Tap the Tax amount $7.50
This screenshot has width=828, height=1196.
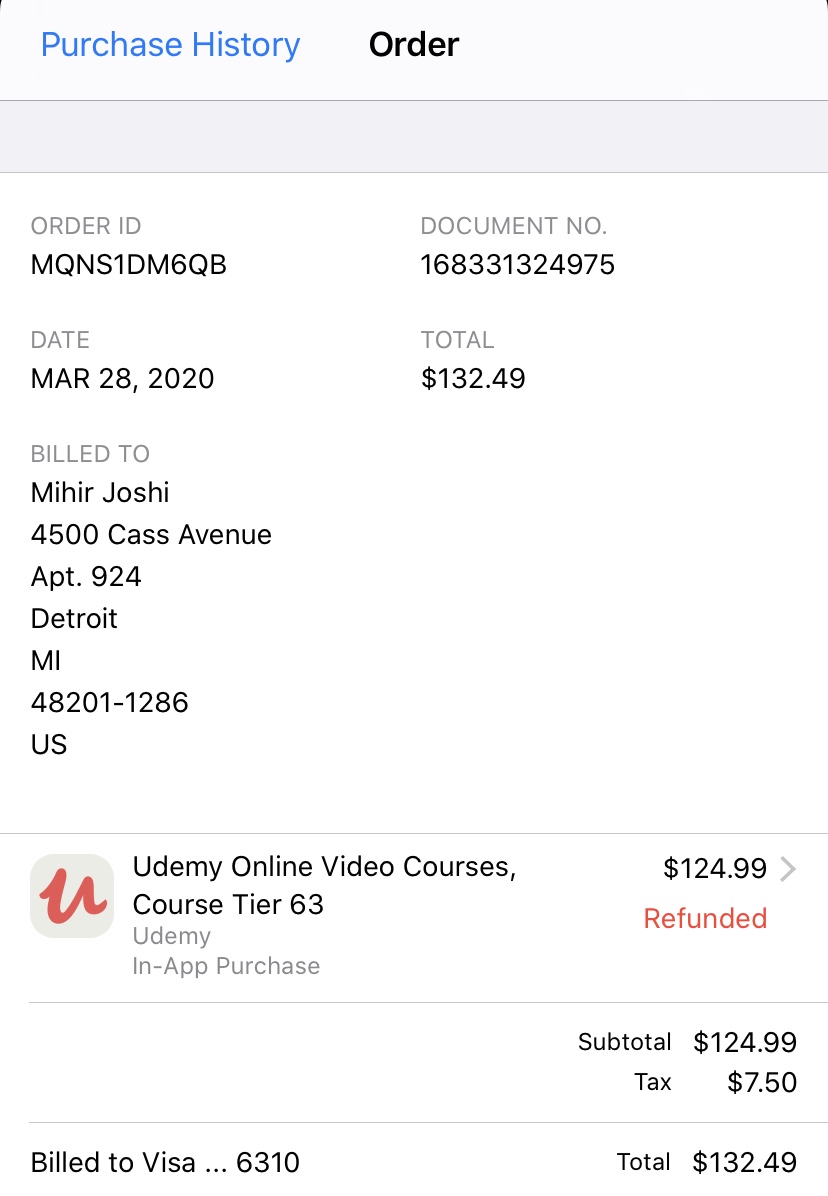pyautogui.click(x=761, y=1082)
